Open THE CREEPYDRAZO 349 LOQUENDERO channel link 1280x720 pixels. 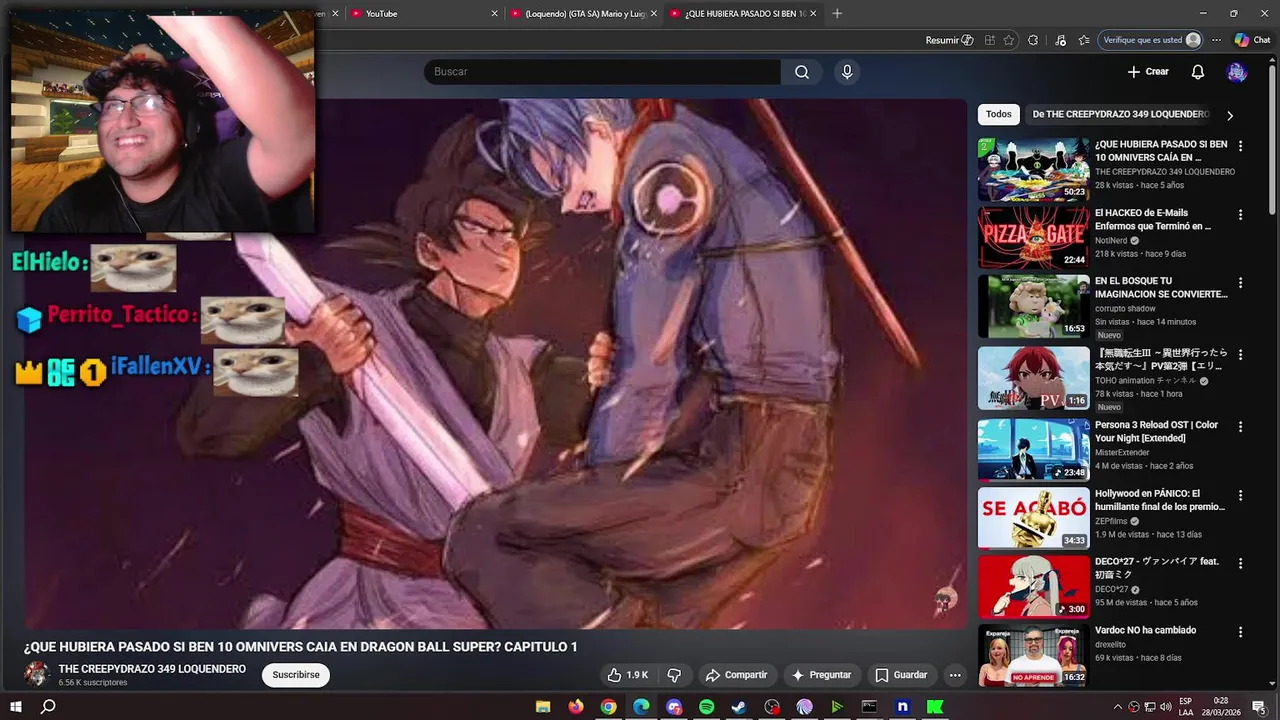(152, 669)
